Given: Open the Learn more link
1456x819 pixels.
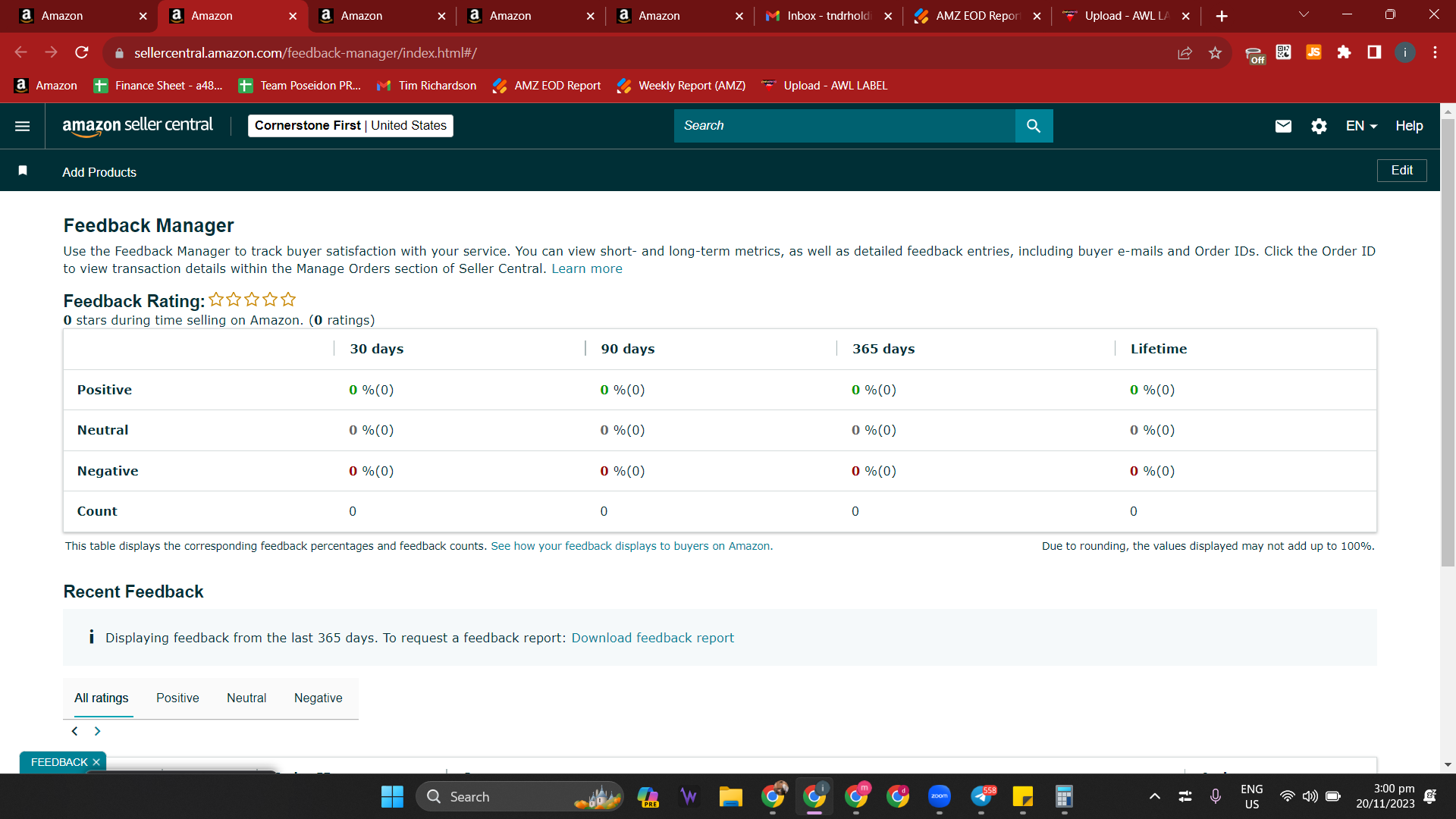Looking at the screenshot, I should click(x=587, y=268).
